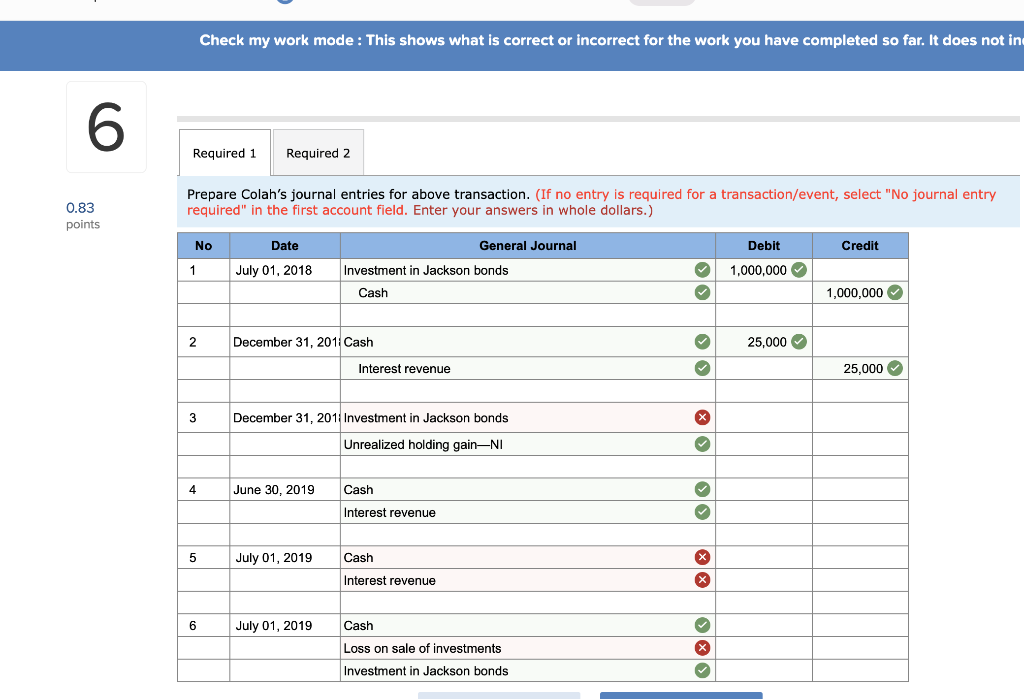
Task: Click the green check beside the 1,000,000 Cash credit
Action: (x=894, y=292)
